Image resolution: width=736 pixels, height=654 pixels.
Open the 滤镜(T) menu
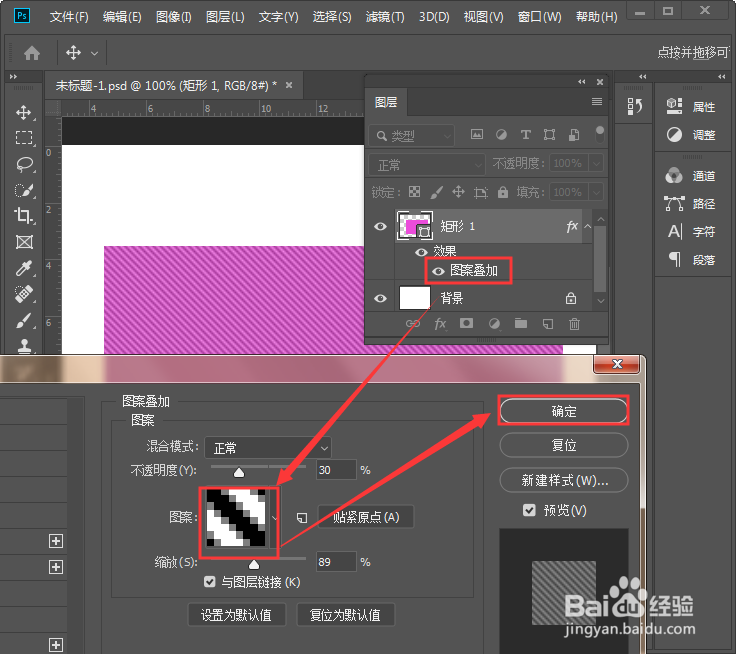[384, 17]
